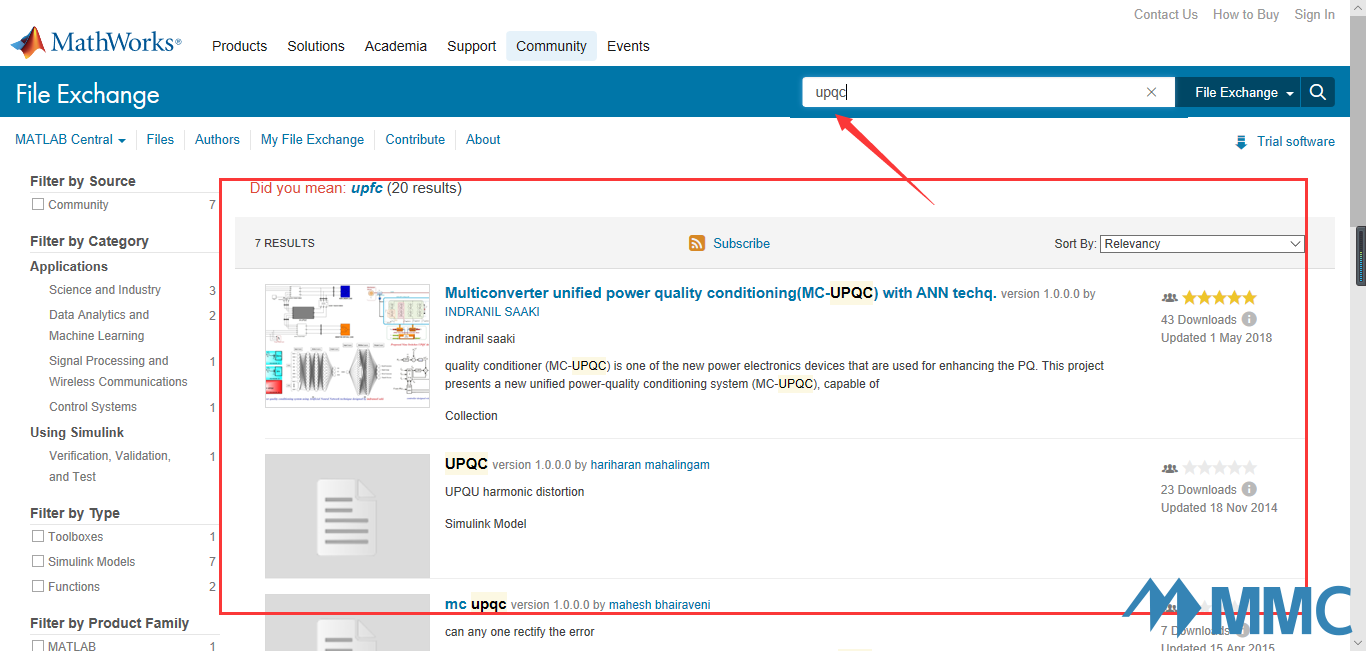Viewport: 1366px width, 651px height.
Task: Open the Solutions menu
Action: tap(316, 46)
